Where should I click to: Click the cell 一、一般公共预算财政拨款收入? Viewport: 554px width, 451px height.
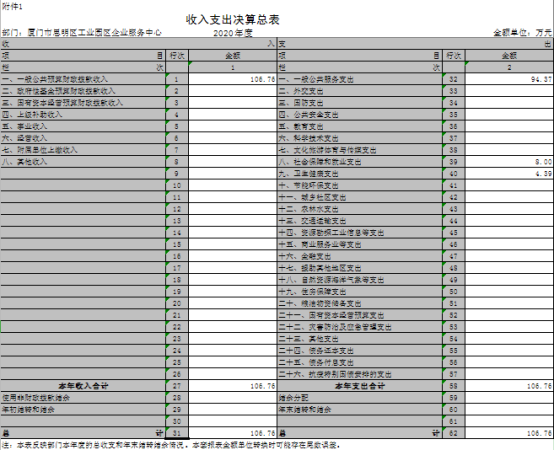(83, 79)
